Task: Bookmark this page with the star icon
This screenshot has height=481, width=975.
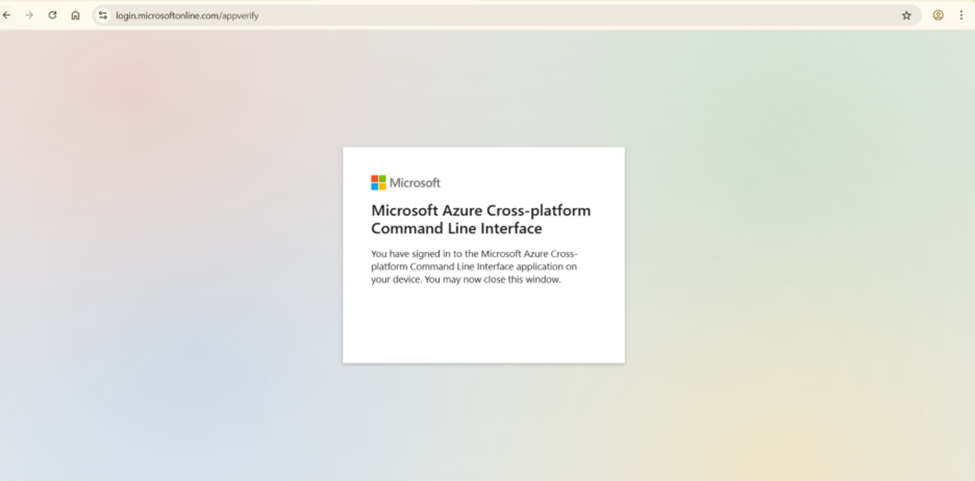Action: coord(907,16)
